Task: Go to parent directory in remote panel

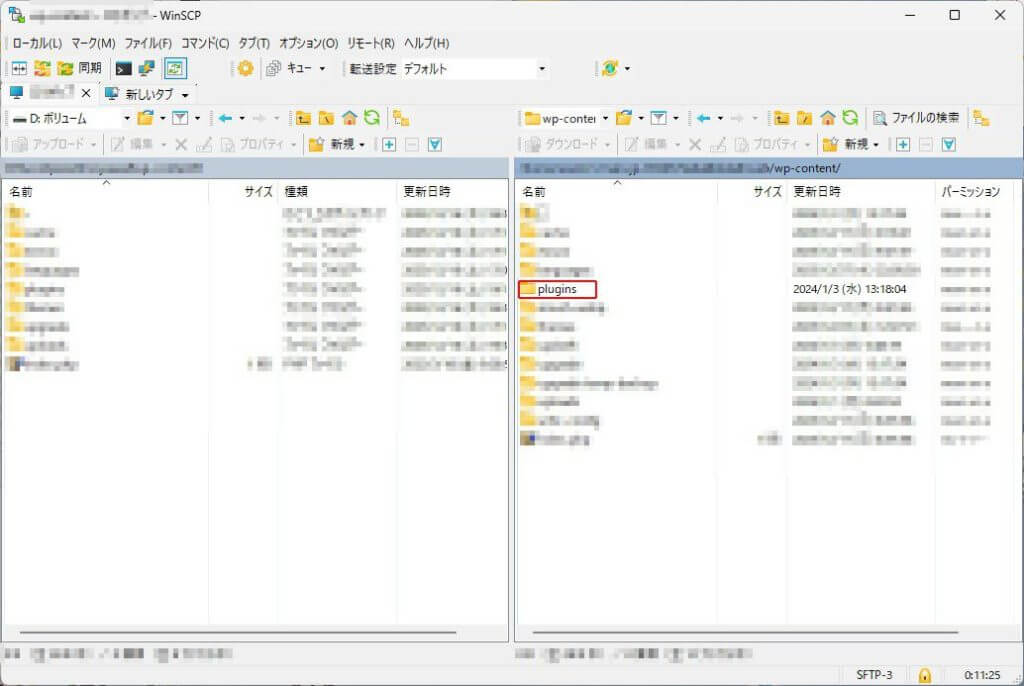Action: tap(782, 118)
